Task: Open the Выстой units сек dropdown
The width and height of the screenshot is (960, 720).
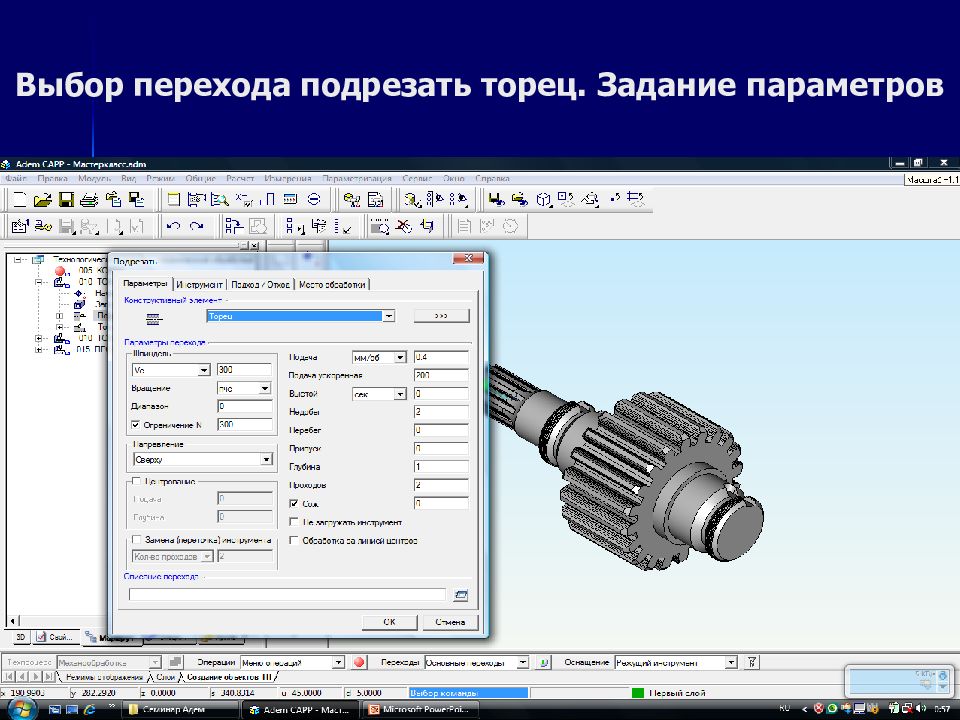Action: coord(400,394)
